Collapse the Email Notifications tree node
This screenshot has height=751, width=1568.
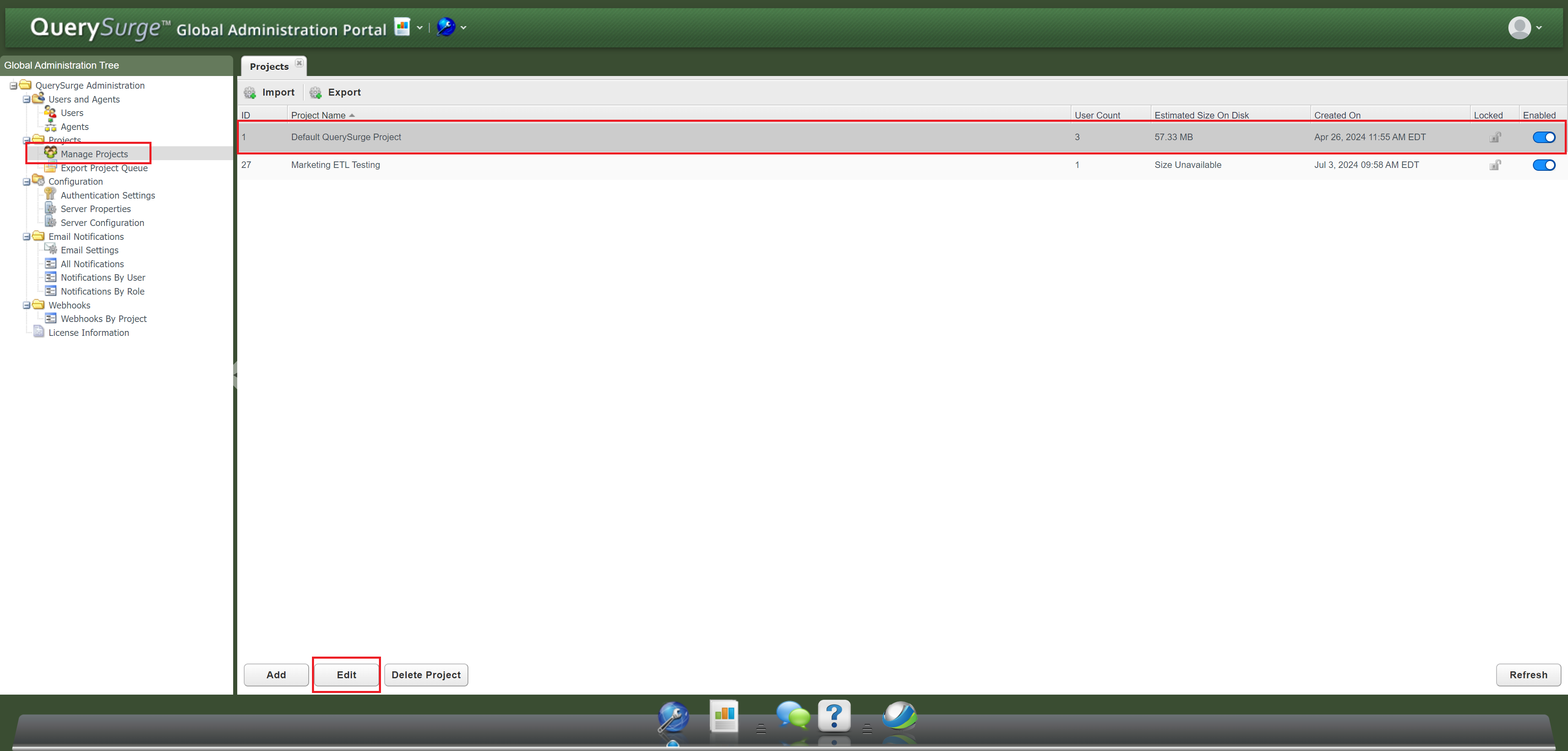coord(27,236)
